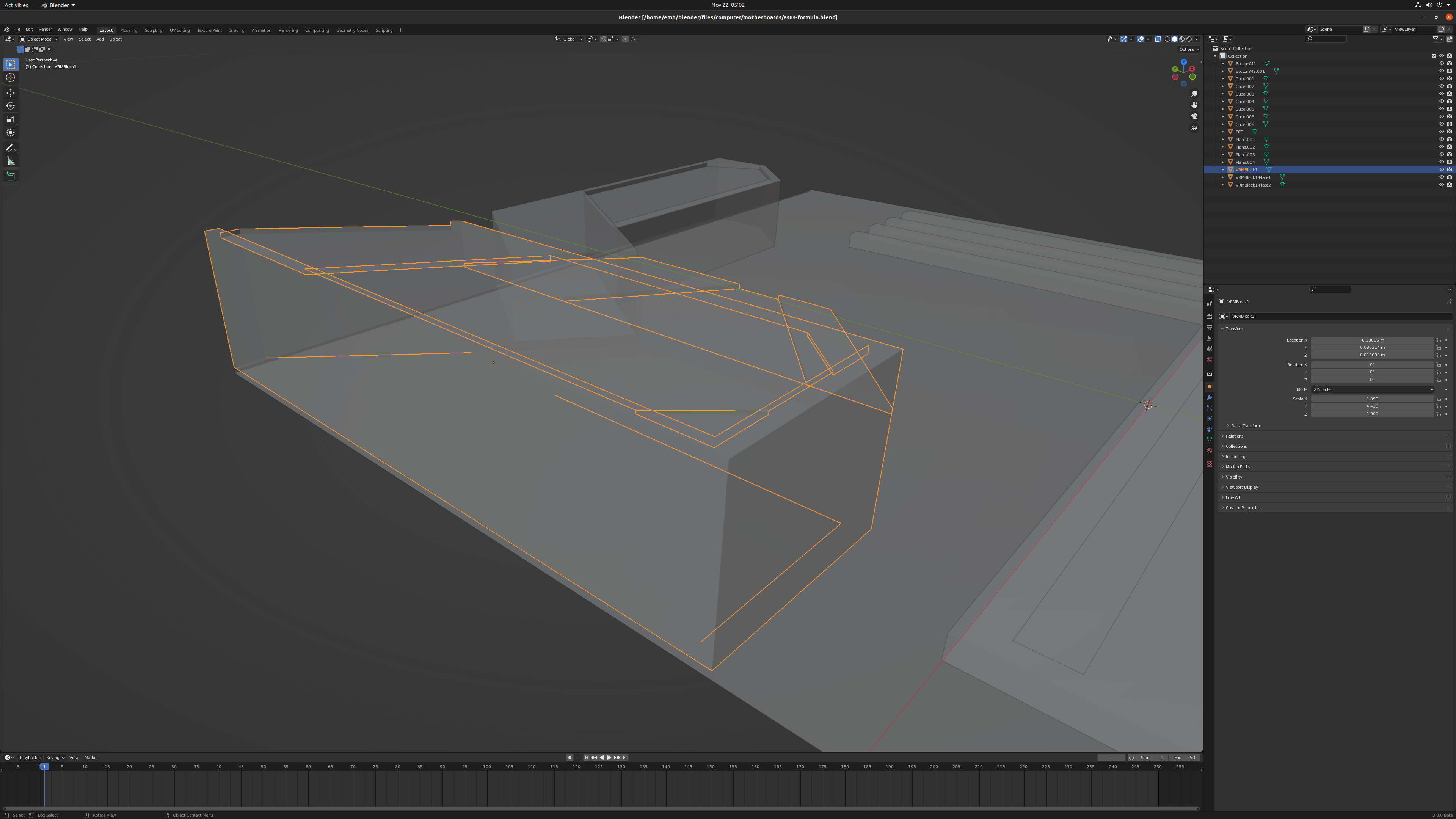
Task: Activate the Scale tool
Action: pos(11,119)
